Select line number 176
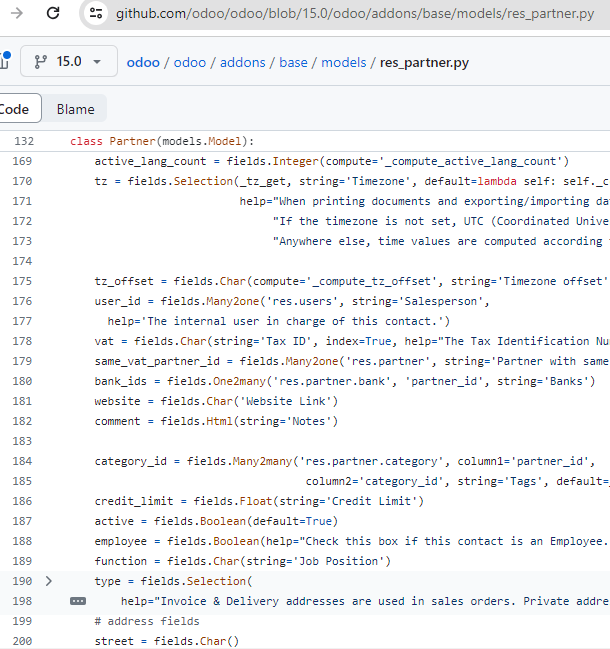610x649 pixels. pos(22,301)
